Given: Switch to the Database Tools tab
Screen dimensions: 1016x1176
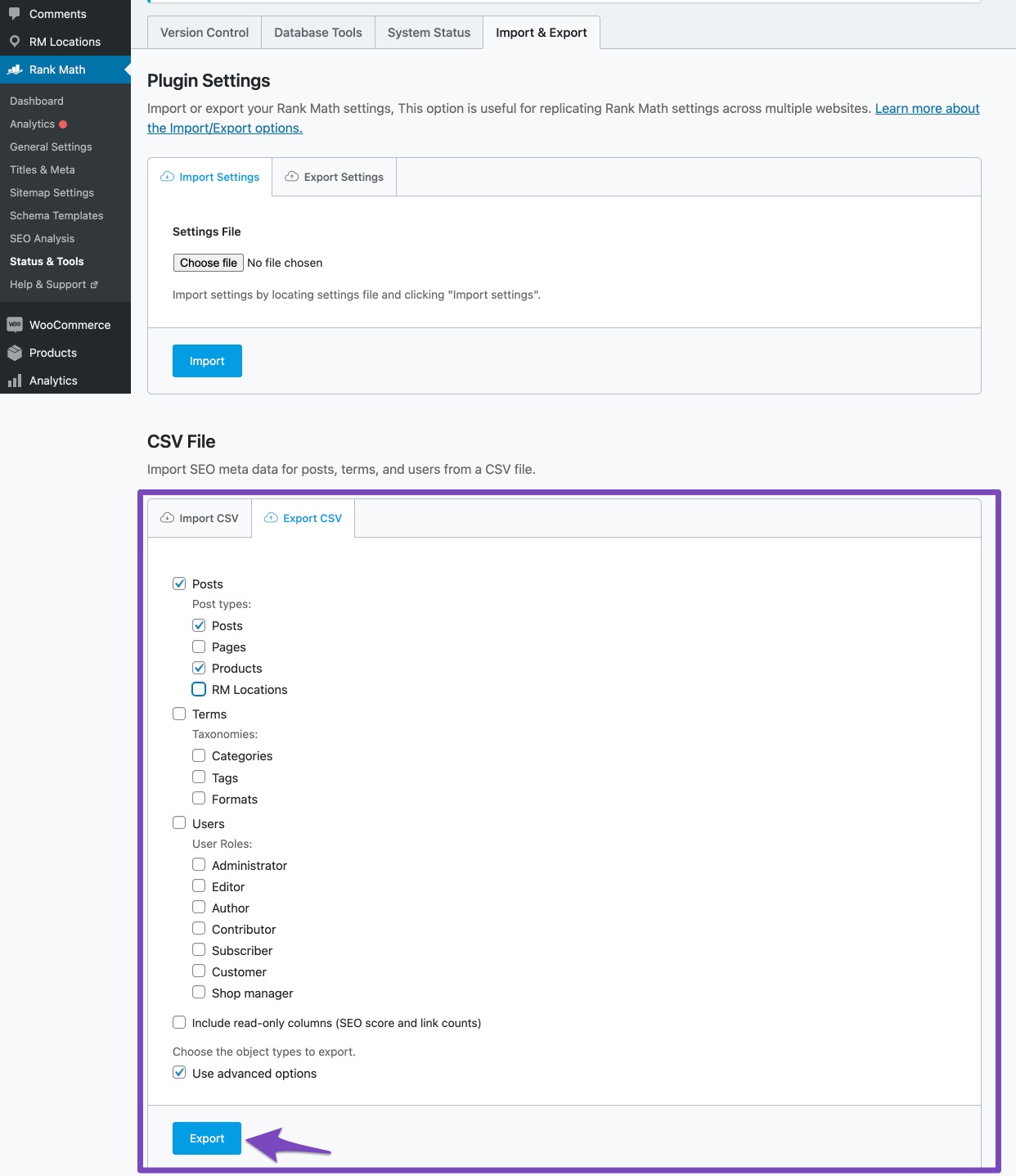Looking at the screenshot, I should click(x=317, y=33).
